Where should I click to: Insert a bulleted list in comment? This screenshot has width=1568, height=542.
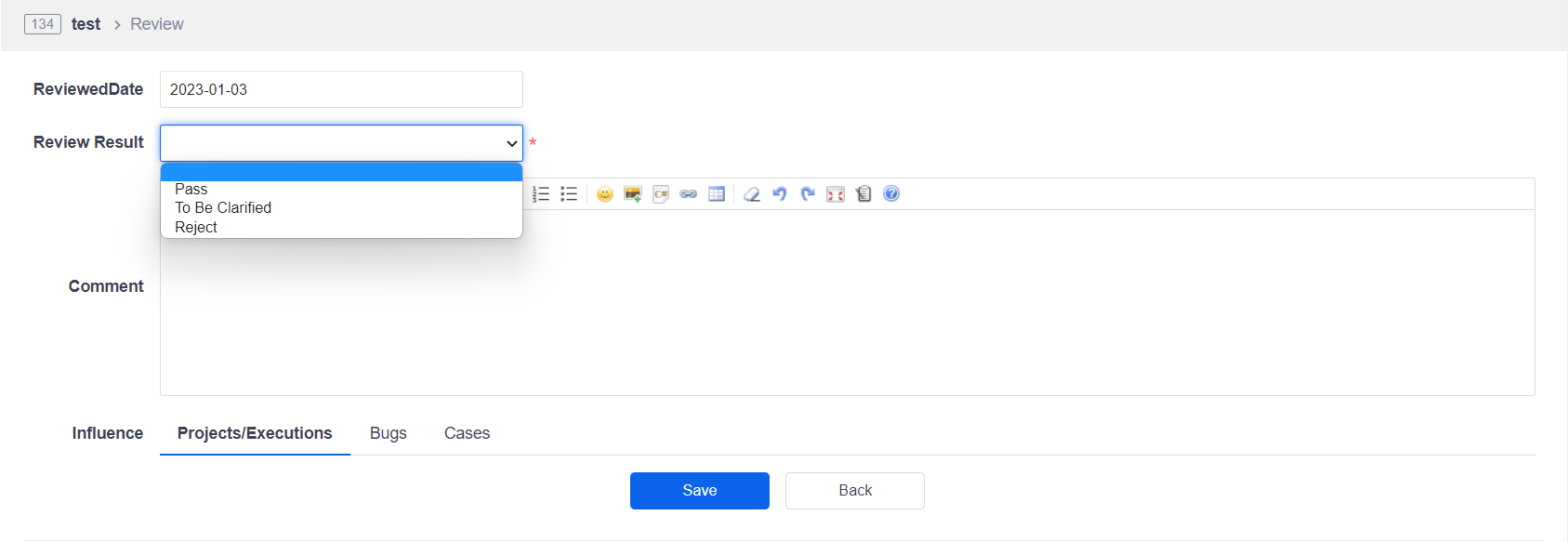pos(569,194)
